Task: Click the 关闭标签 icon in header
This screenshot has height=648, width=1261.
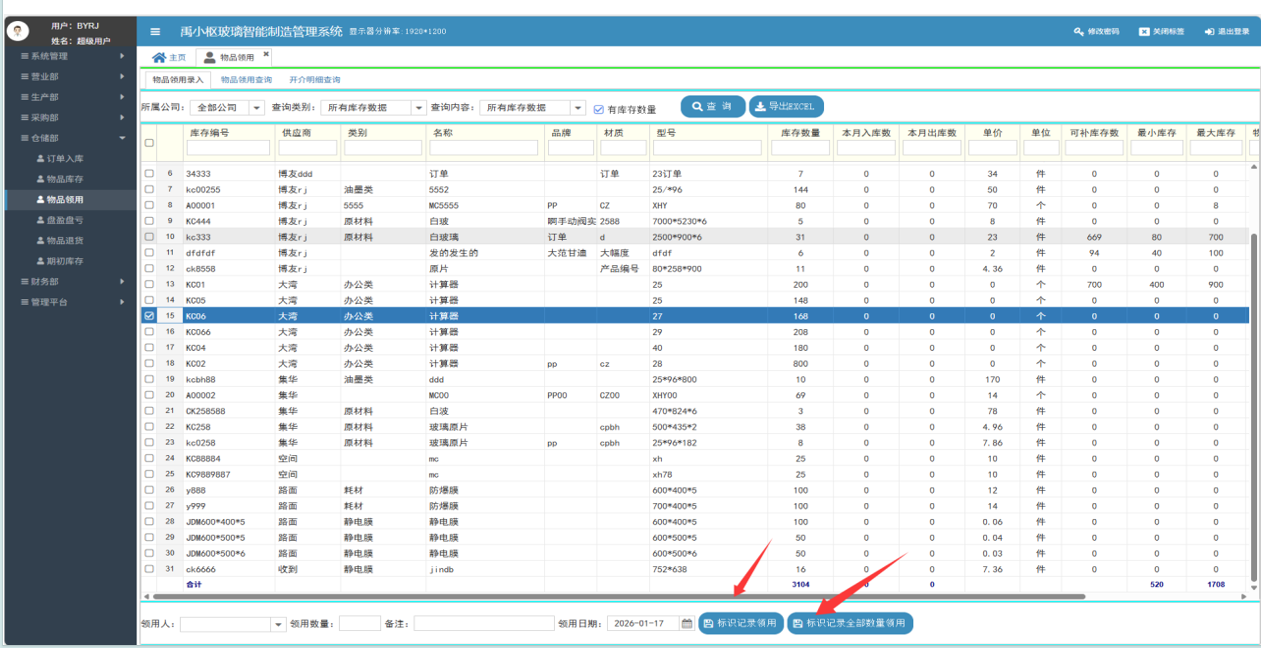Action: pos(1144,32)
